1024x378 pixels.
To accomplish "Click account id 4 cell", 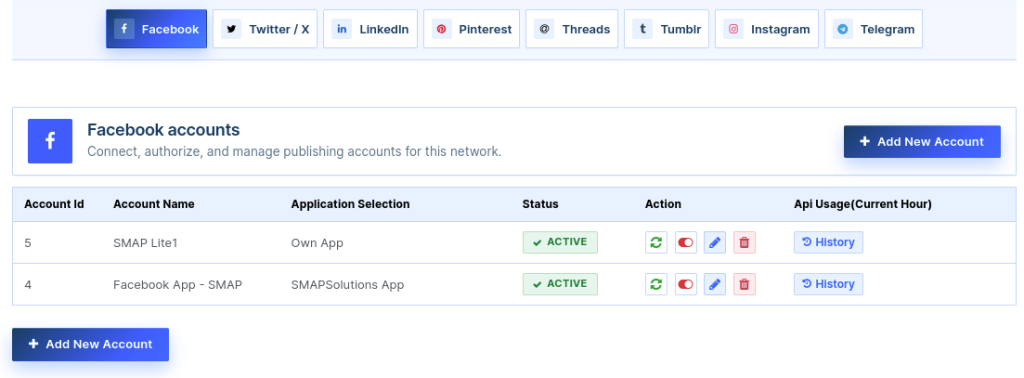I will [x=28, y=285].
